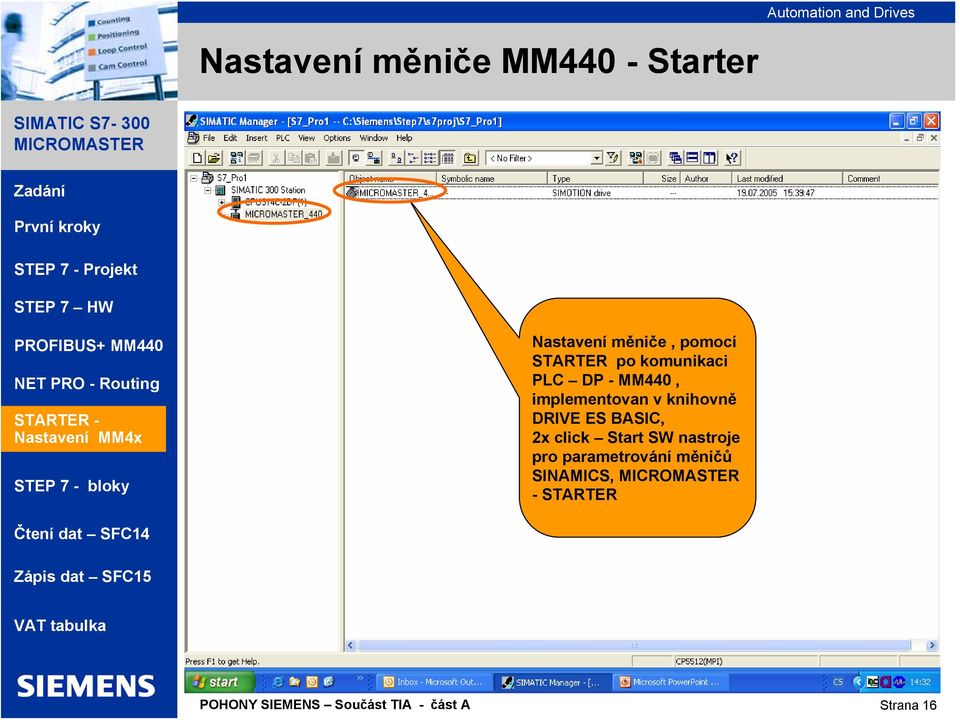Switch to Inbox - Microsoft Outlook taskbar button

[434, 682]
